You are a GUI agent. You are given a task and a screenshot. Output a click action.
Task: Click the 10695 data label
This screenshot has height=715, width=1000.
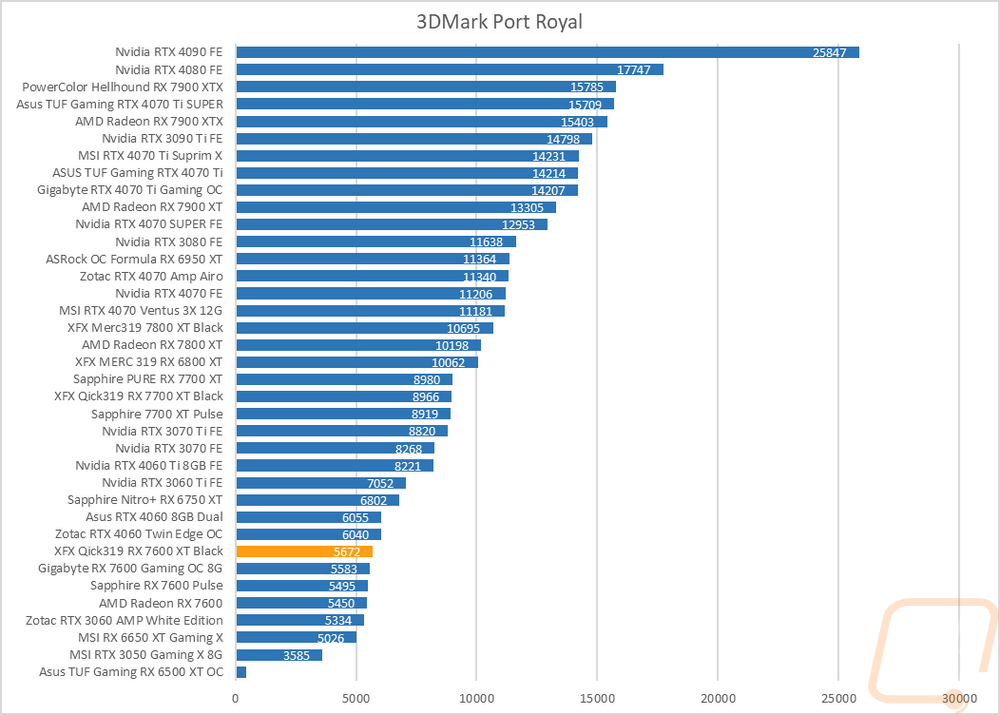(x=464, y=328)
